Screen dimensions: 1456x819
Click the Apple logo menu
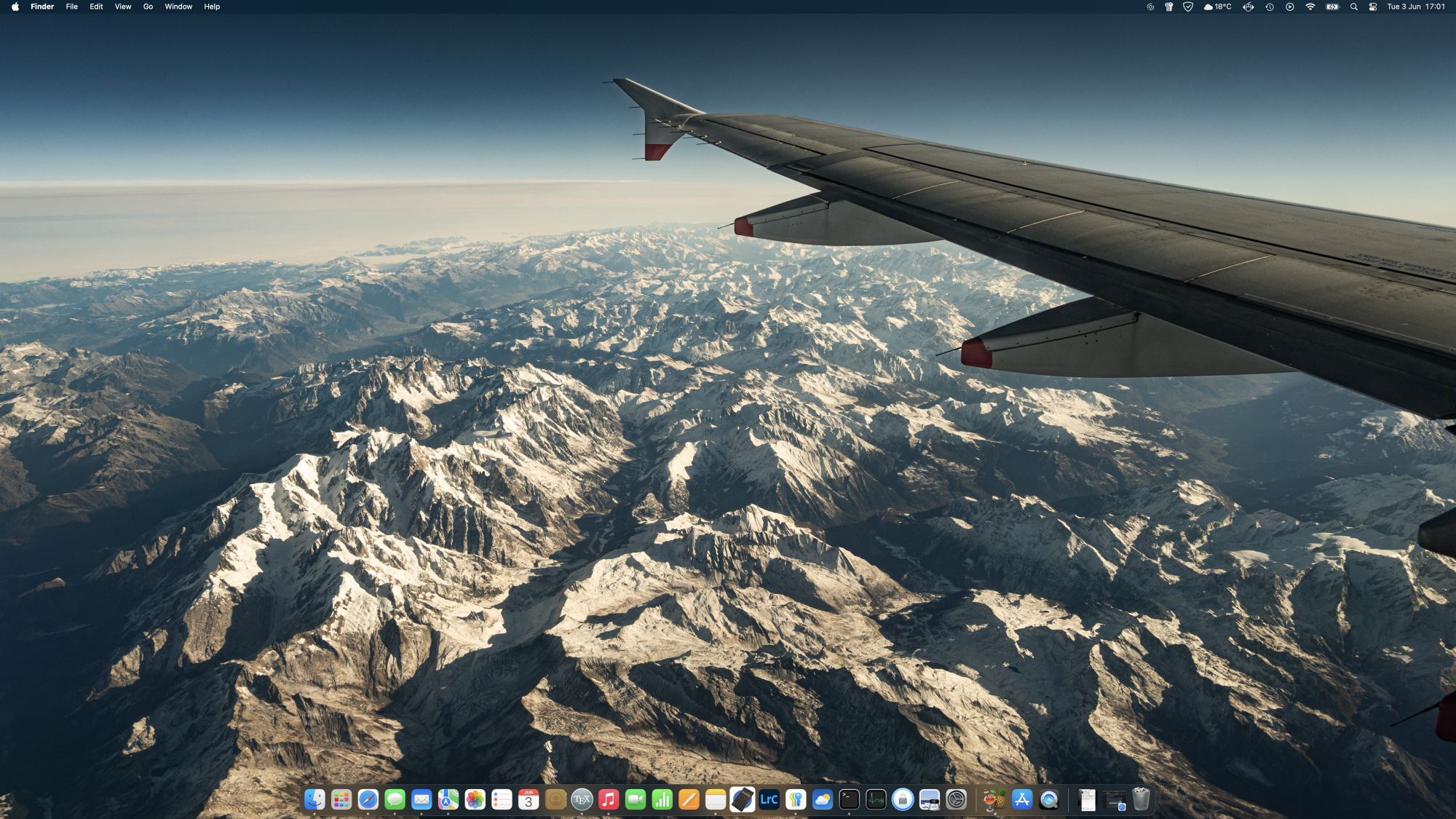pyautogui.click(x=15, y=7)
